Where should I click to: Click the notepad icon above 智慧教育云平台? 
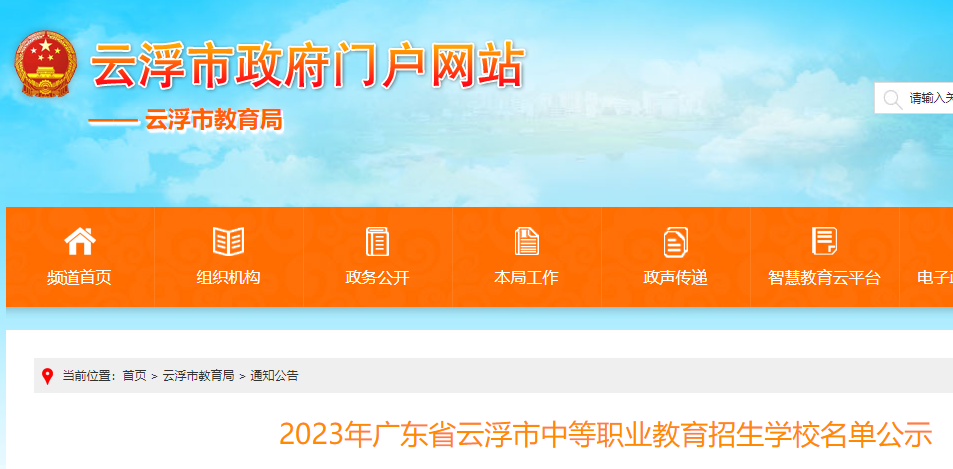(824, 241)
